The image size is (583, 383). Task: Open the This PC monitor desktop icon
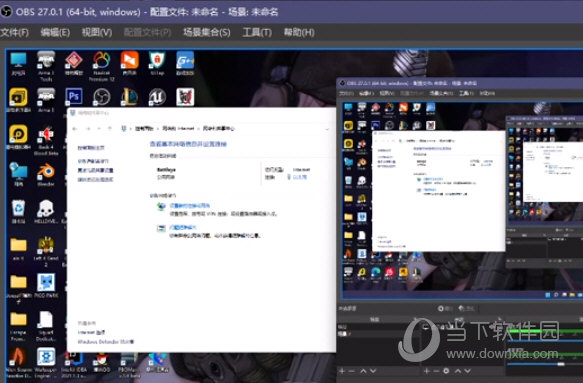[x=18, y=63]
